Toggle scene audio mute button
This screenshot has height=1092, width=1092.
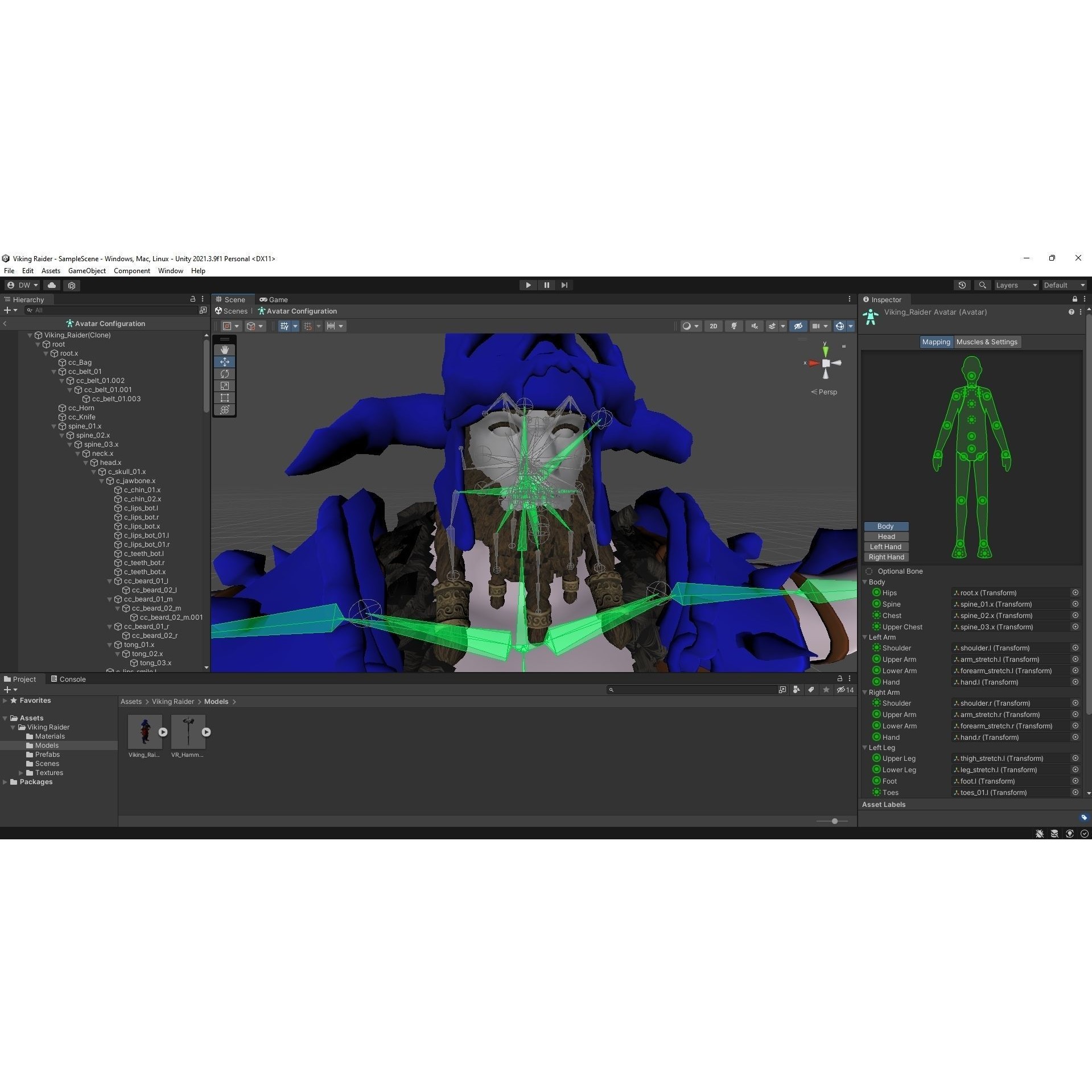coord(753,325)
